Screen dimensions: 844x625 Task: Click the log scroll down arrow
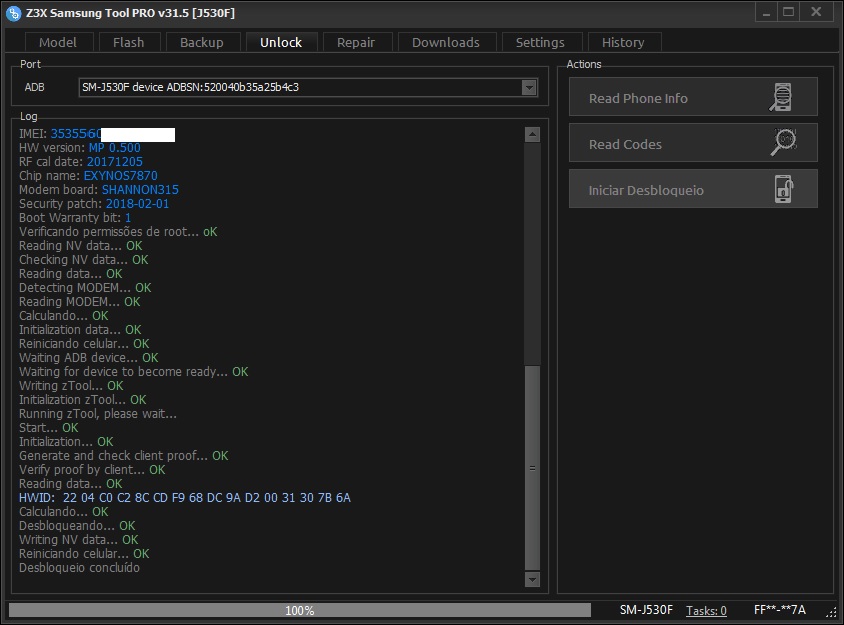(532, 579)
